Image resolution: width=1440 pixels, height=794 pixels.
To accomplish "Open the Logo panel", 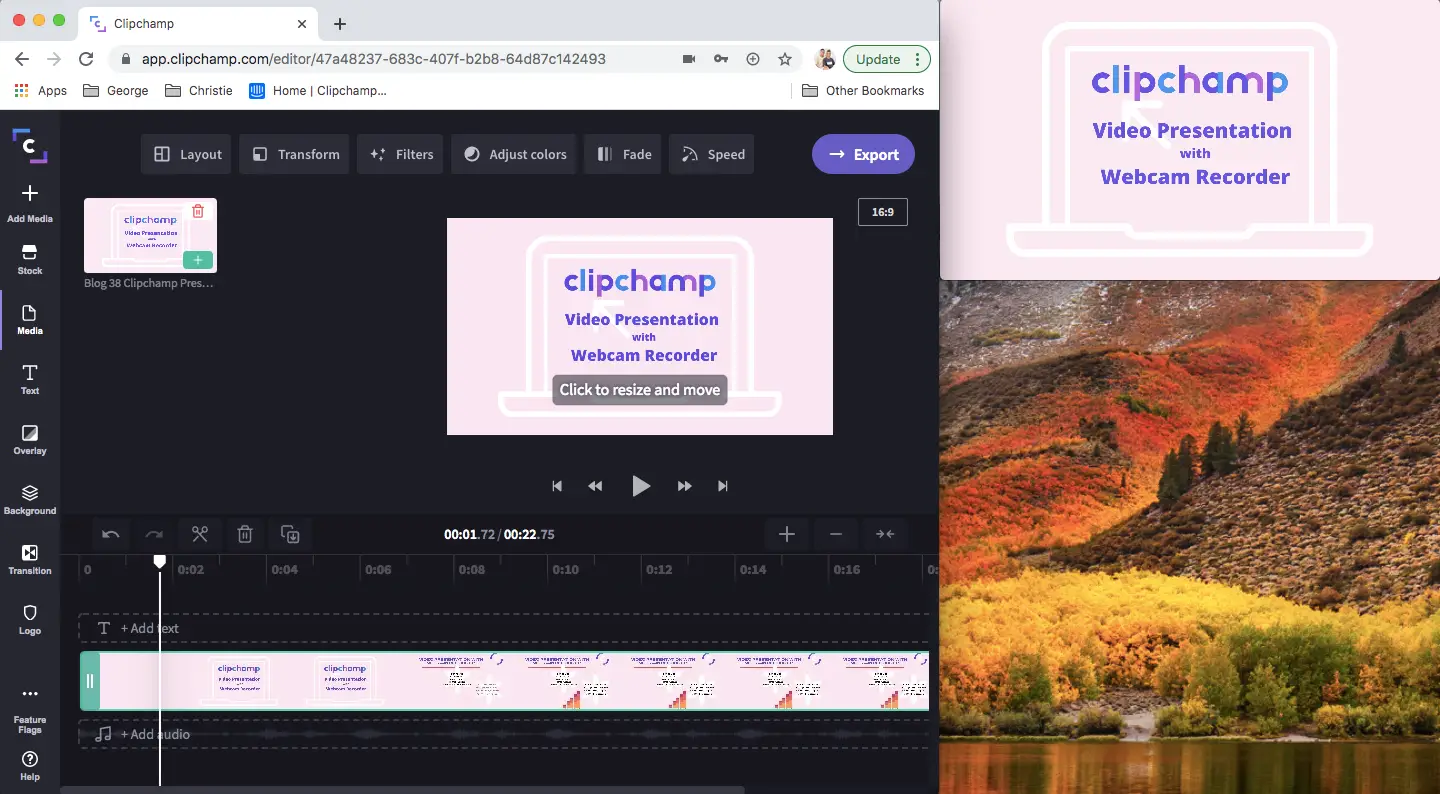I will click(x=30, y=620).
